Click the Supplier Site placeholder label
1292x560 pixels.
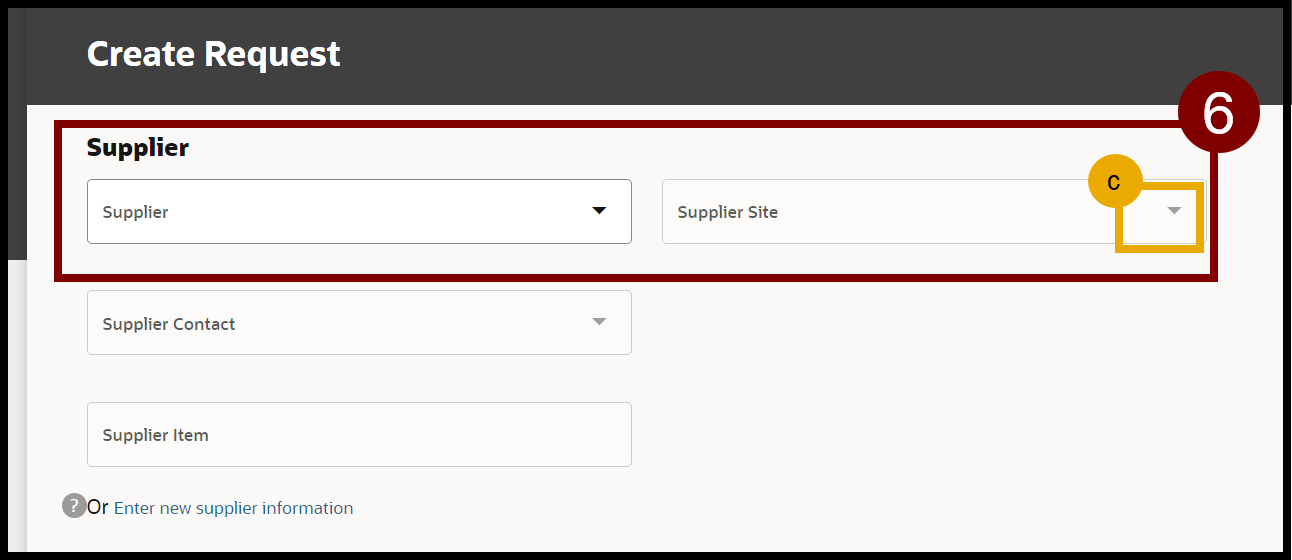tap(727, 212)
